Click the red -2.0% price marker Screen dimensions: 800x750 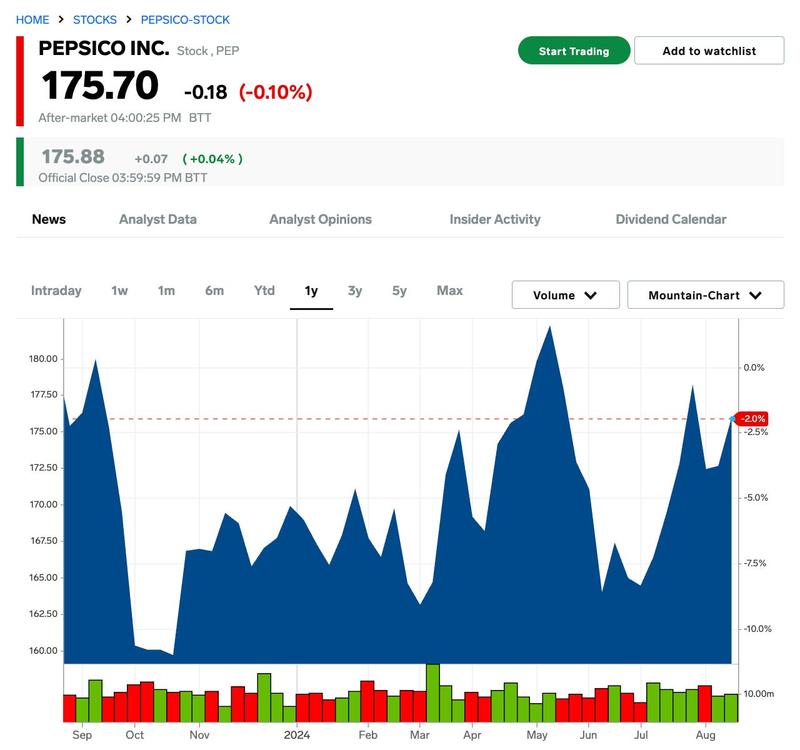(x=752, y=418)
